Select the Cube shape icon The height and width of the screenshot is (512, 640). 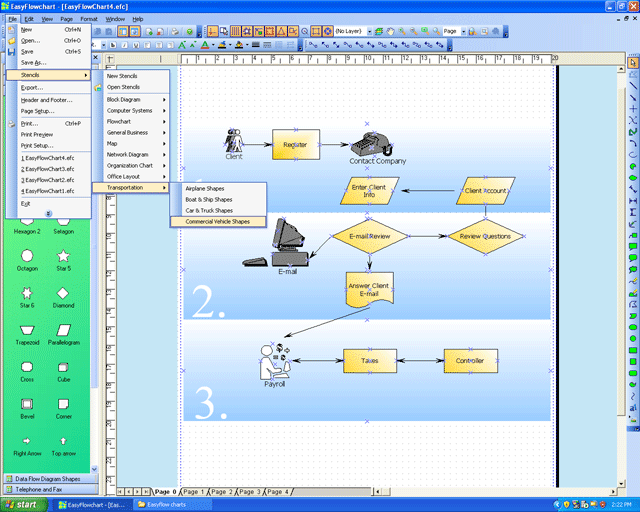[63, 367]
